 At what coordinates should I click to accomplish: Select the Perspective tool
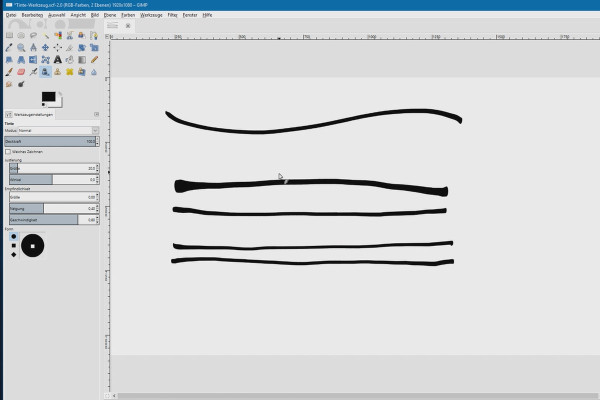click(21, 60)
